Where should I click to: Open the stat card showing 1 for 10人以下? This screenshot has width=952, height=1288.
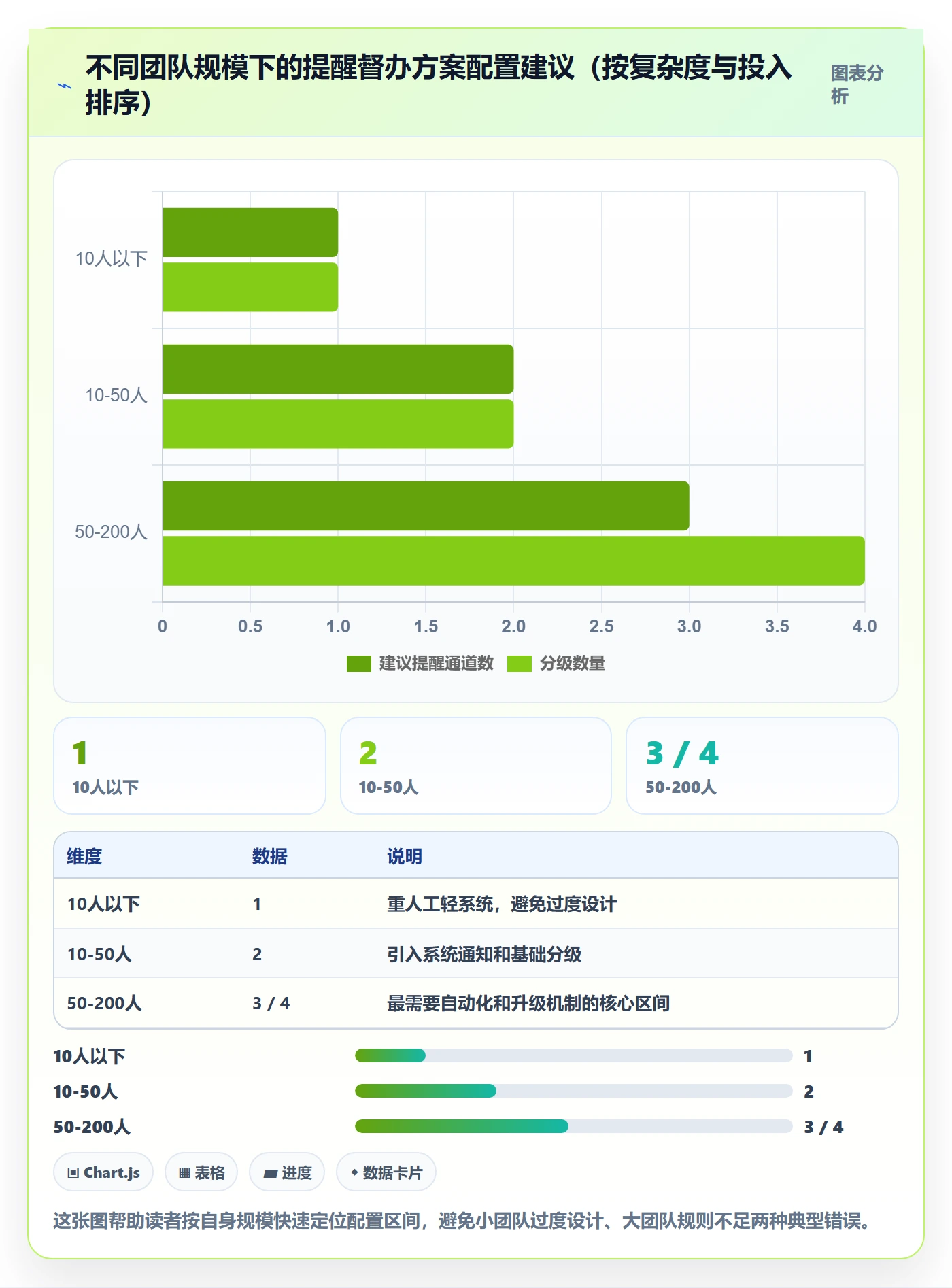[x=190, y=766]
